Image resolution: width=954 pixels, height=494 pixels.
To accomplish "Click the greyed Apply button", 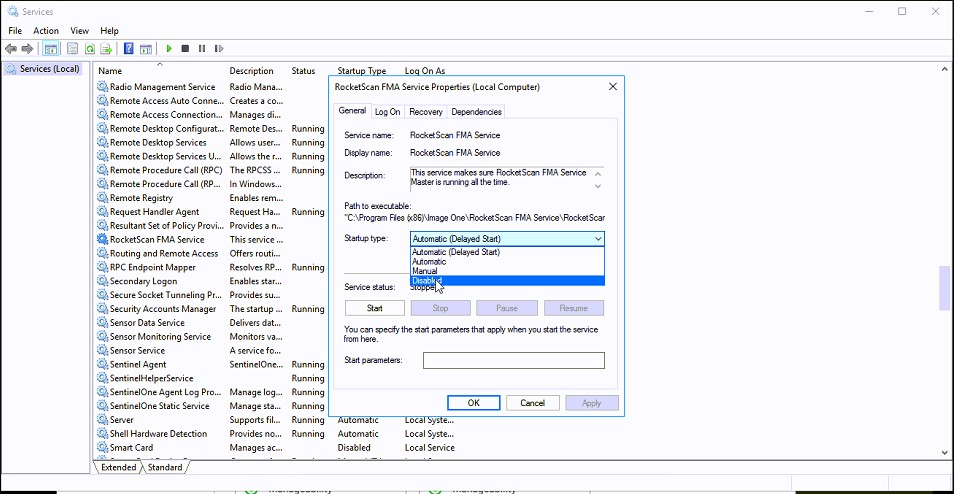I will pyautogui.click(x=591, y=403).
